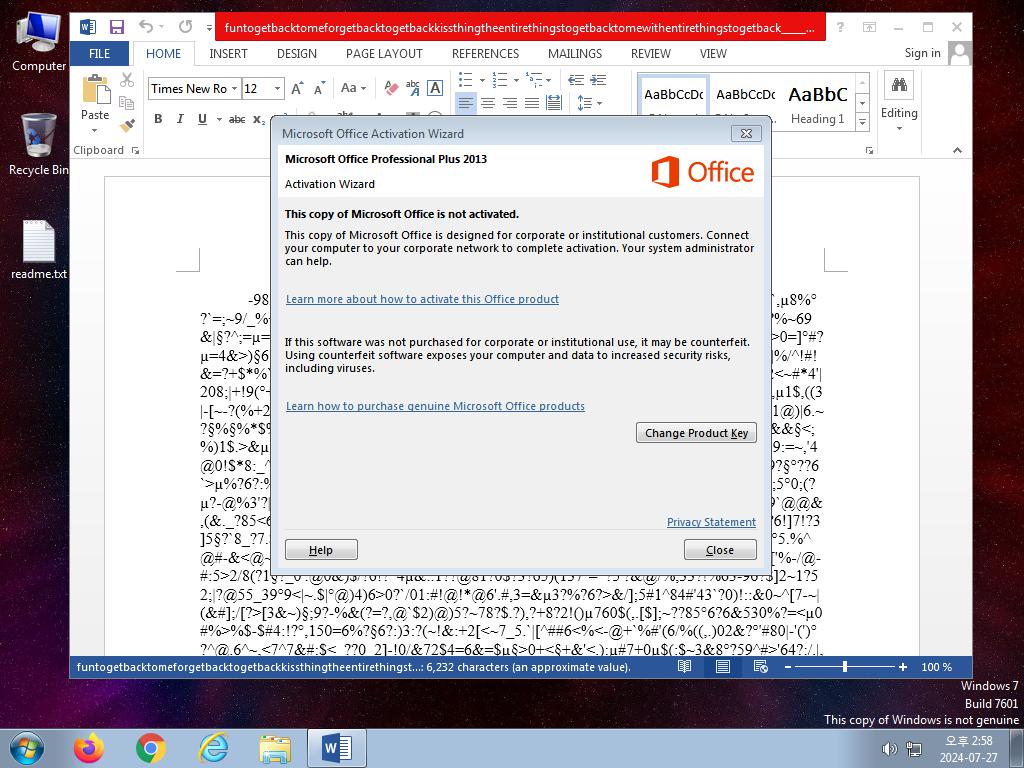1024x768 pixels.
Task: Activate the Format Painter brush
Action: [x=127, y=124]
